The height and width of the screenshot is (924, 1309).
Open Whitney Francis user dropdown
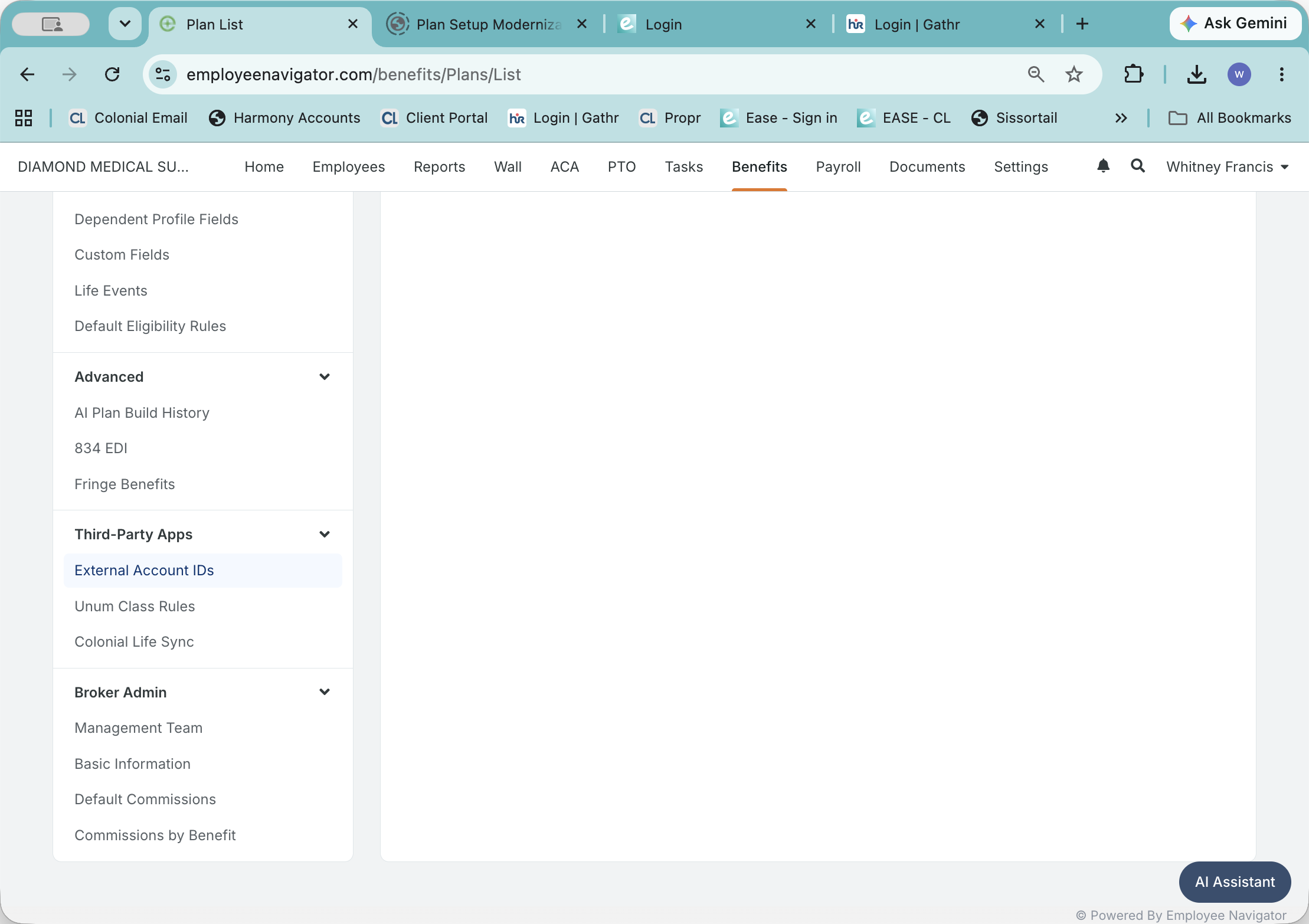coord(1227,167)
